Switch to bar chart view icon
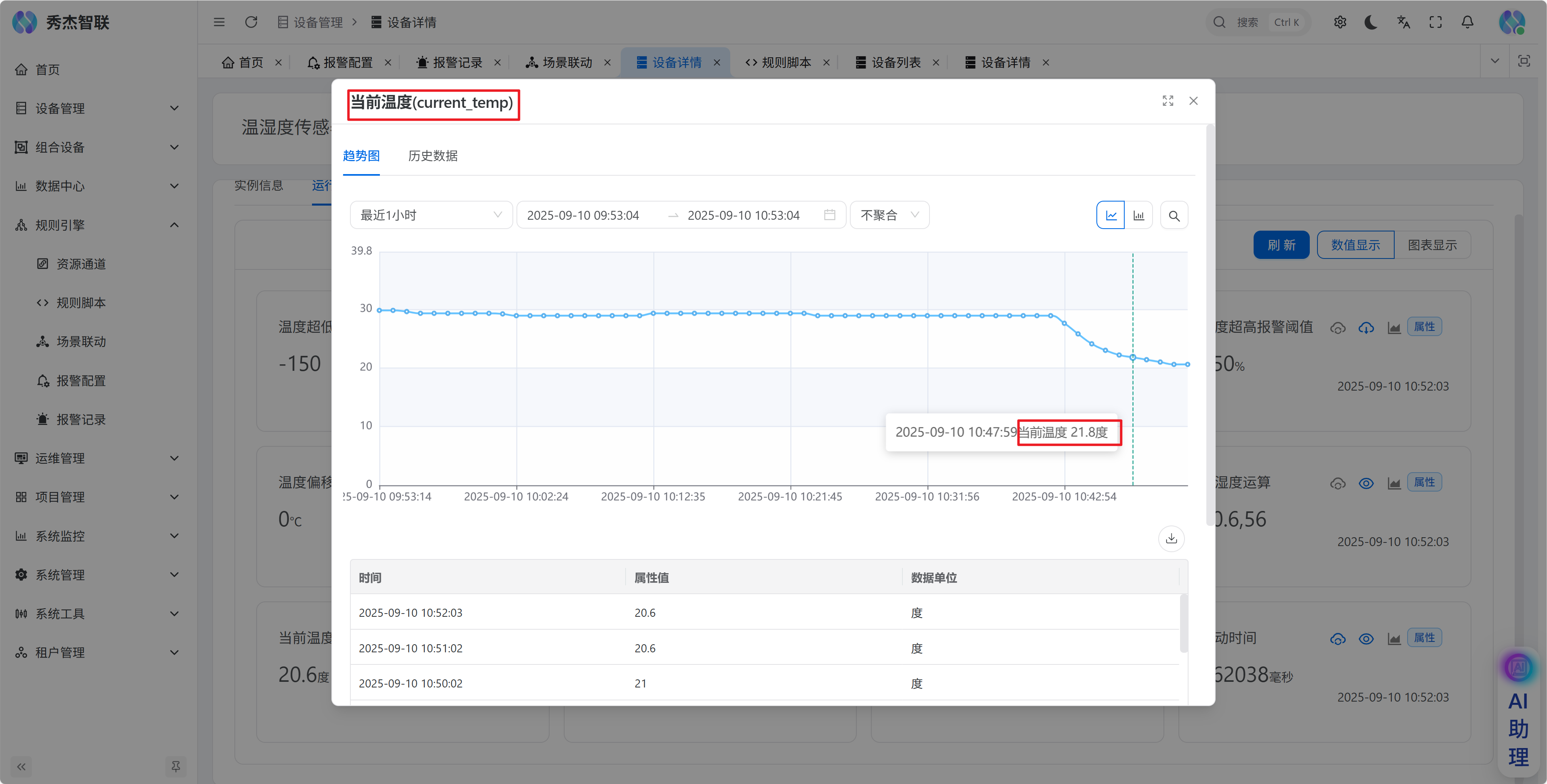 click(1139, 216)
